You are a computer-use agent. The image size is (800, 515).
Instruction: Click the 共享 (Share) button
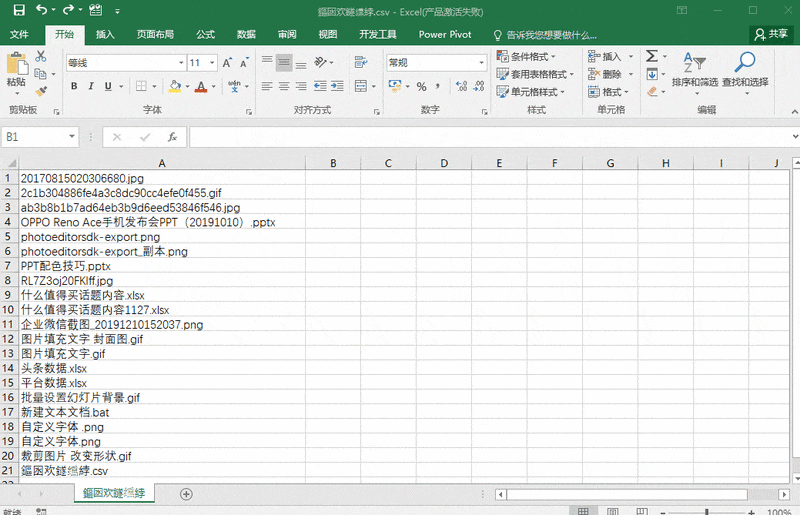pyautogui.click(x=770, y=34)
